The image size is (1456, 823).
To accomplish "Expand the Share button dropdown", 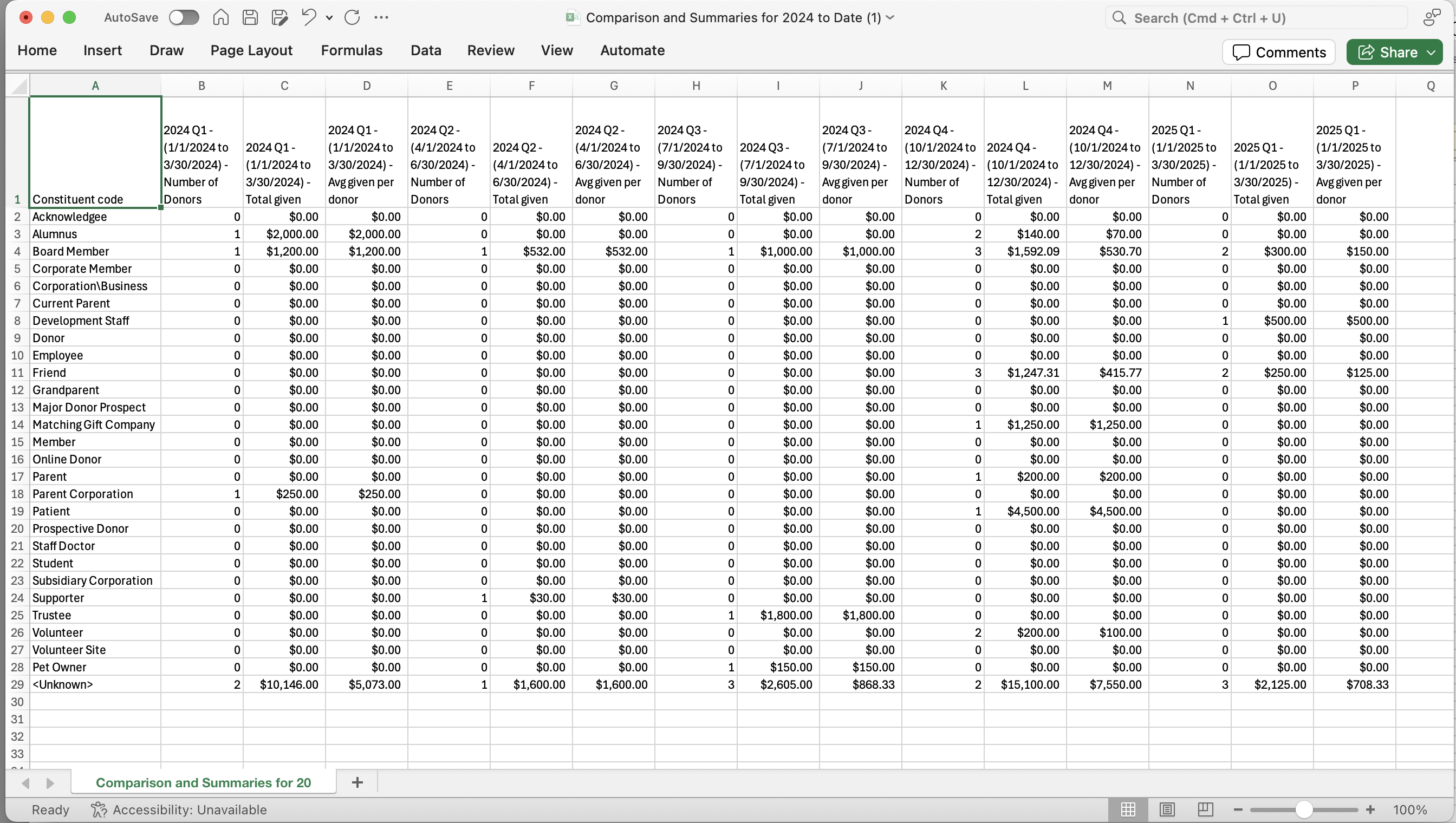I will (1431, 52).
